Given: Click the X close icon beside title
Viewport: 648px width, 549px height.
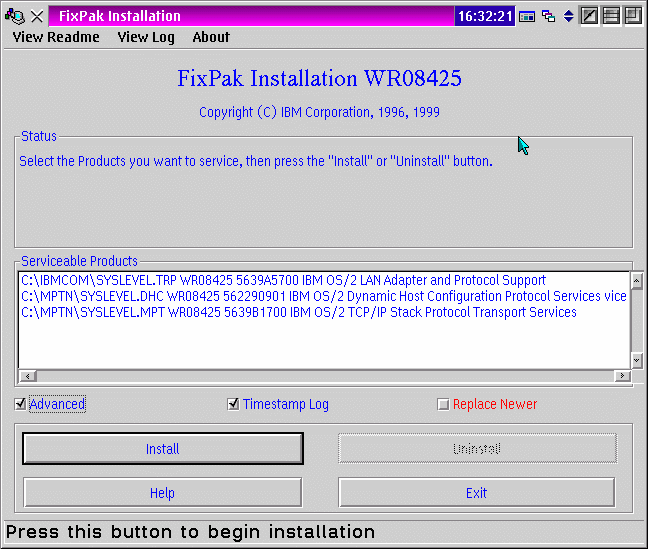Looking at the screenshot, I should [x=37, y=17].
